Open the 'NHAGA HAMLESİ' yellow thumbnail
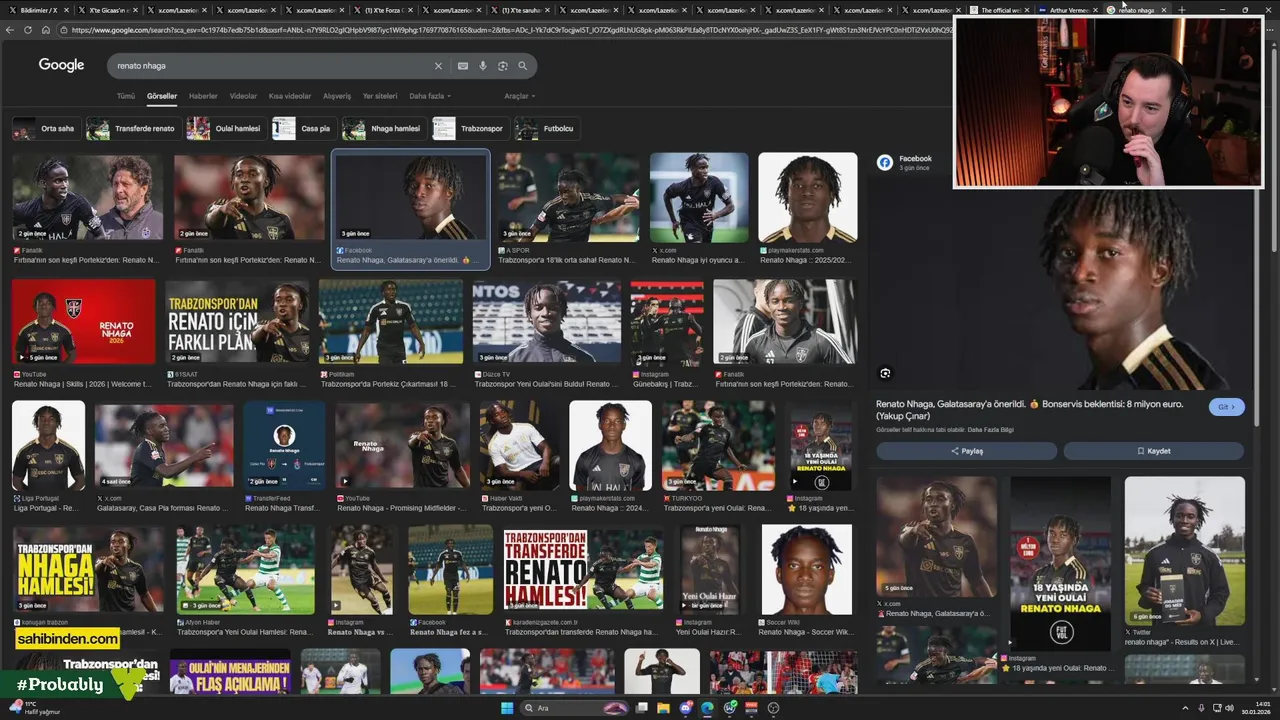The image size is (1280, 720). tap(88, 569)
